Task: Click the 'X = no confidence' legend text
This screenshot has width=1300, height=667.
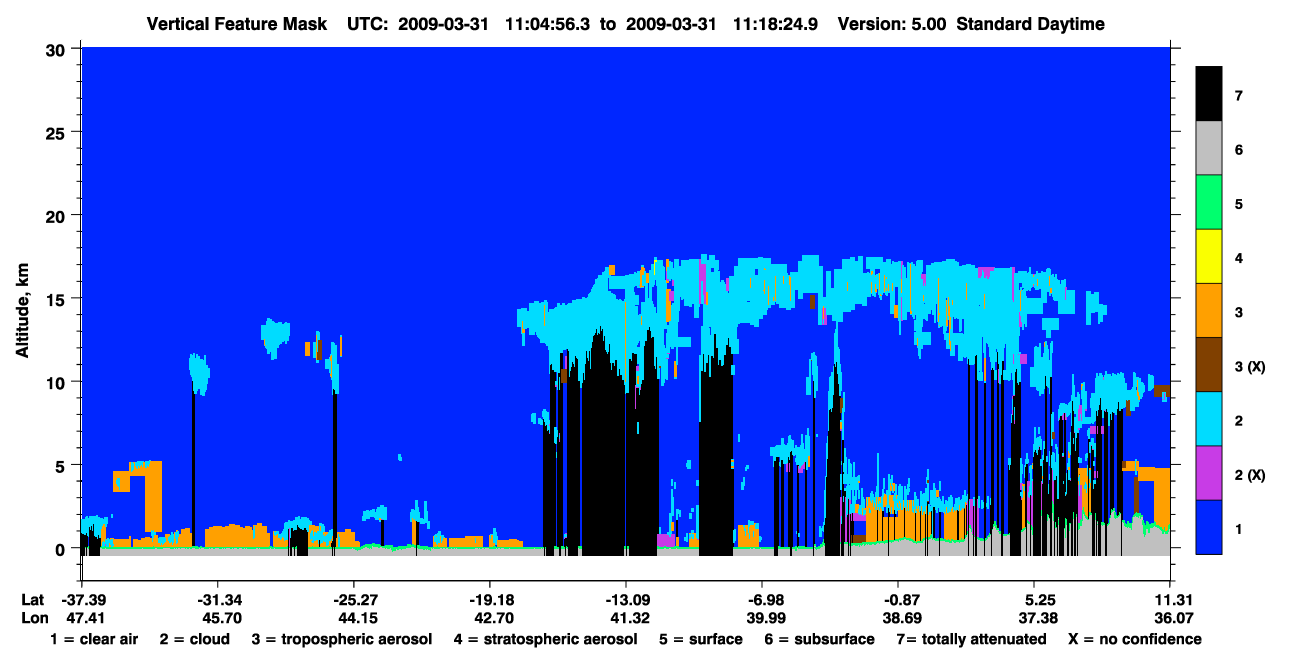Action: [1134, 639]
